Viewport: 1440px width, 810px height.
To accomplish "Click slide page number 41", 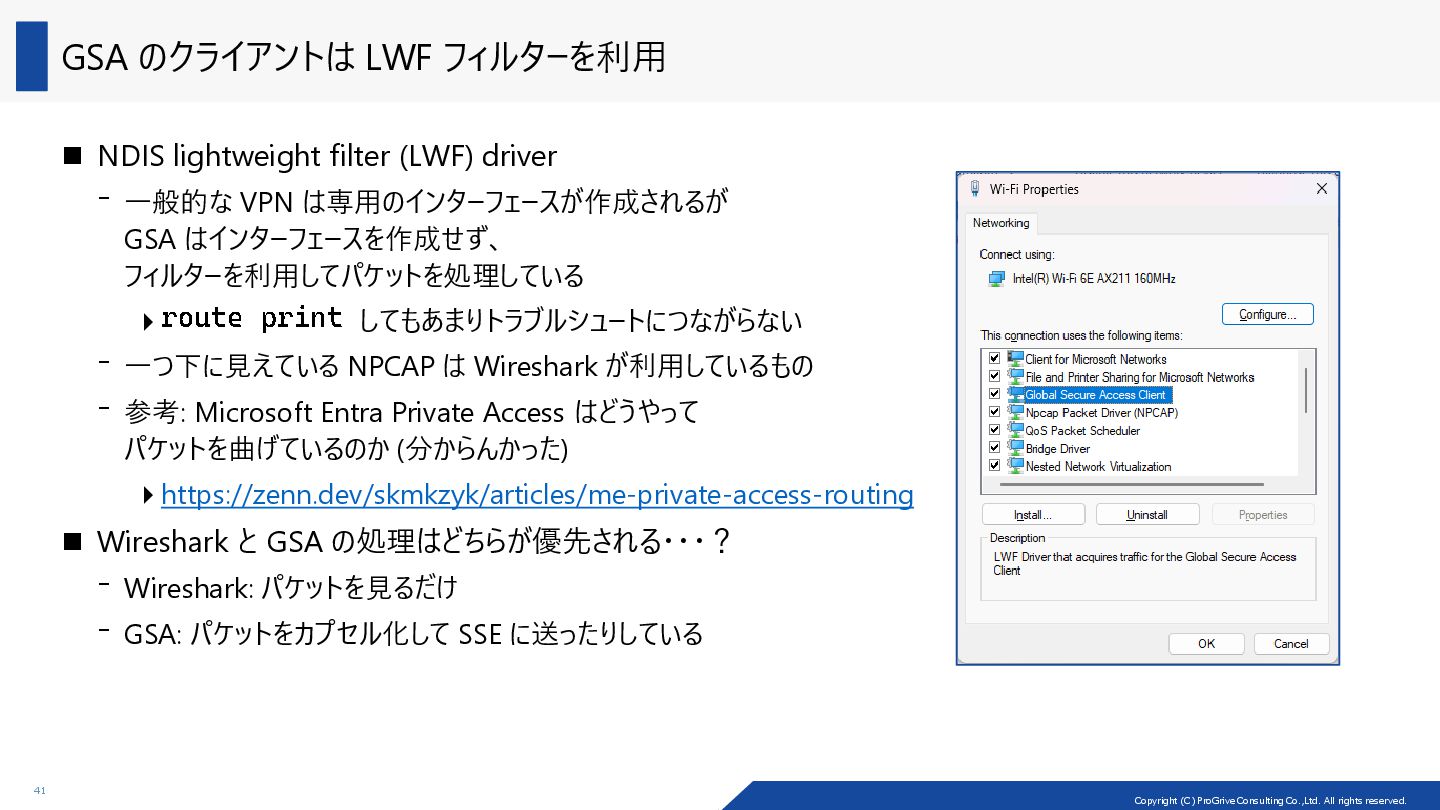I will (40, 790).
